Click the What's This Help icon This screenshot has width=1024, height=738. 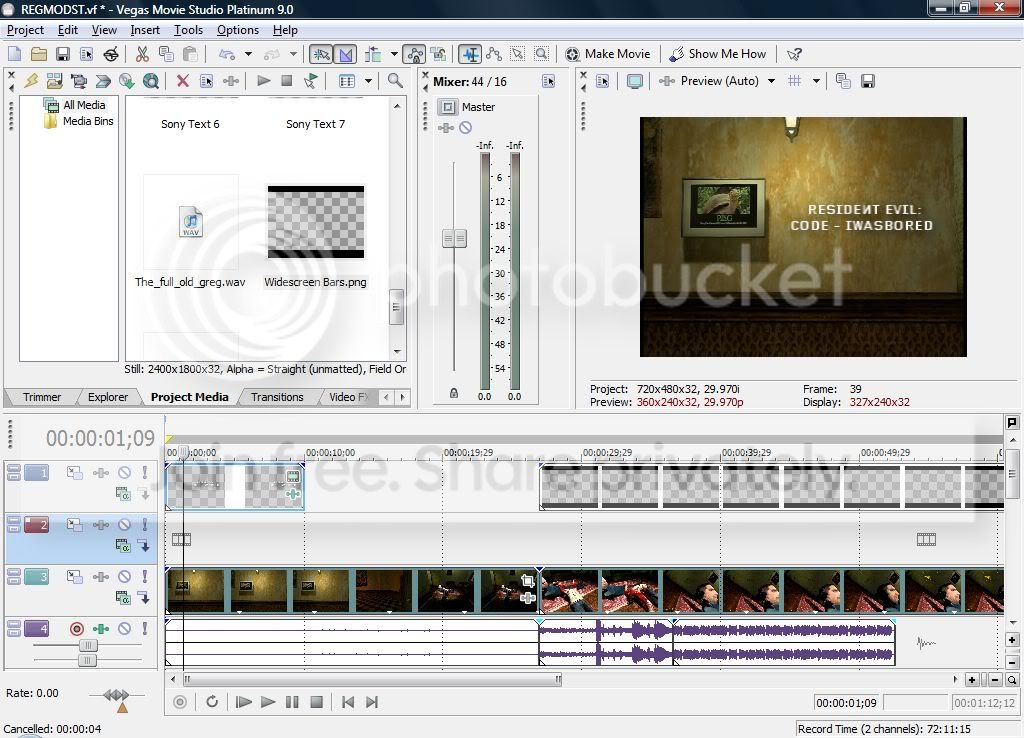click(794, 54)
